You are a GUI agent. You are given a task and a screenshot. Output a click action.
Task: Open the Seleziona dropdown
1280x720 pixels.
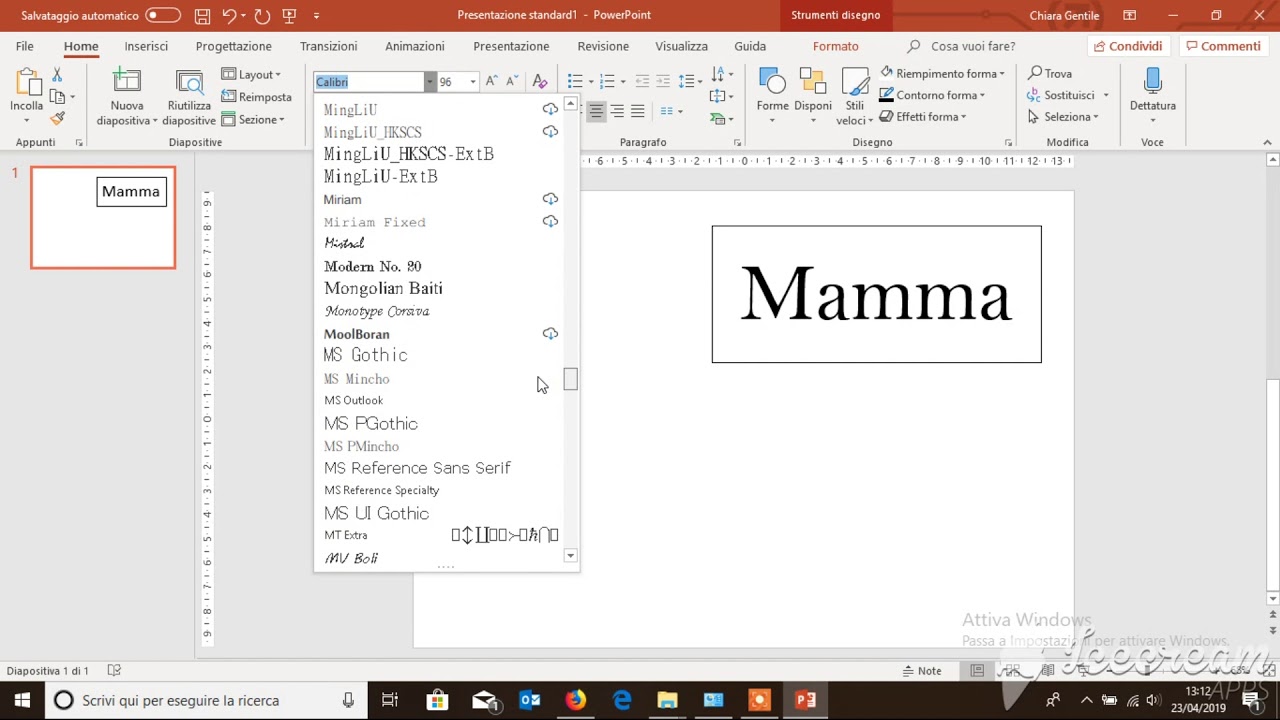coord(1063,117)
